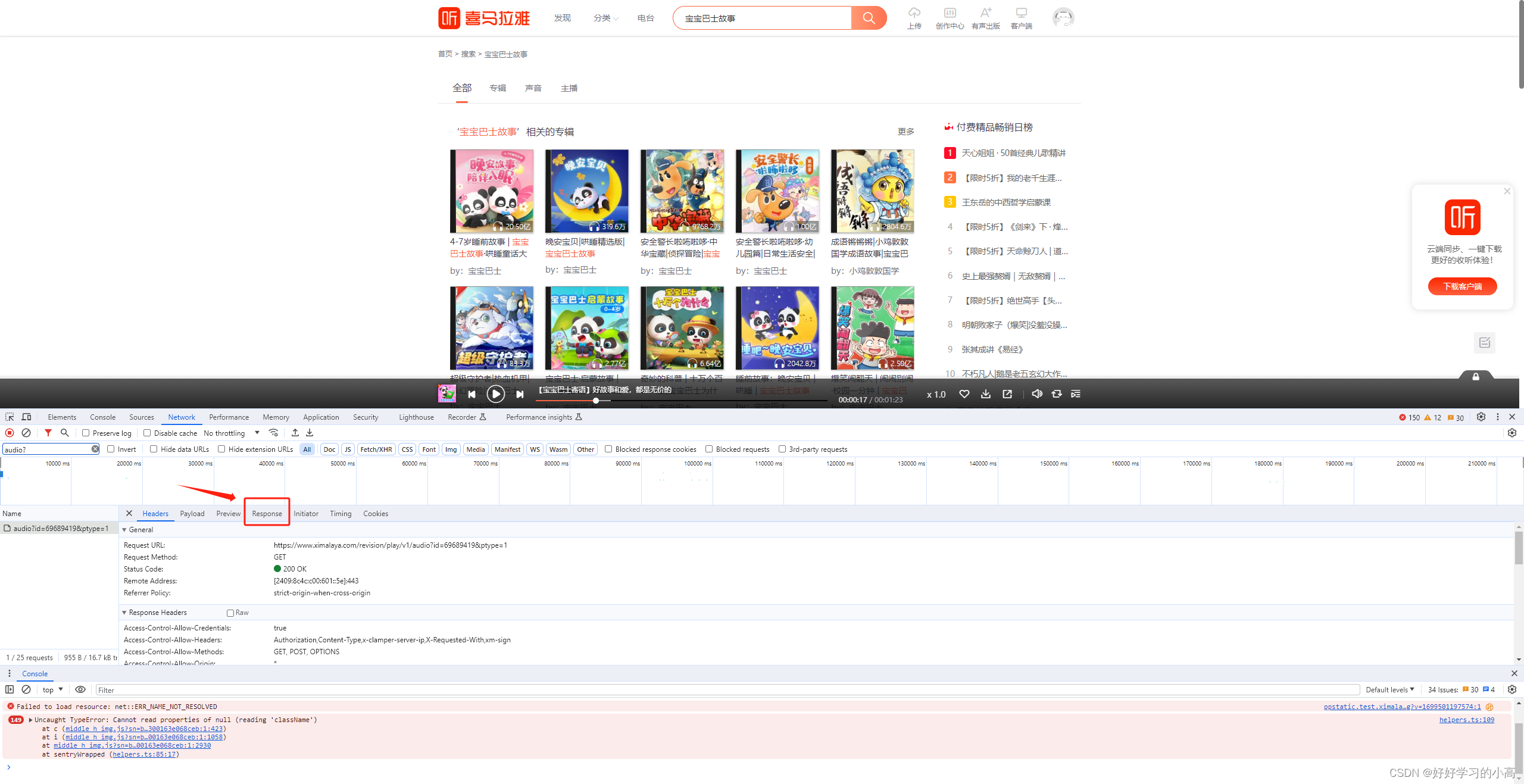Image resolution: width=1524 pixels, height=784 pixels.
Task: Switch to the Sources panel tab
Action: click(142, 417)
